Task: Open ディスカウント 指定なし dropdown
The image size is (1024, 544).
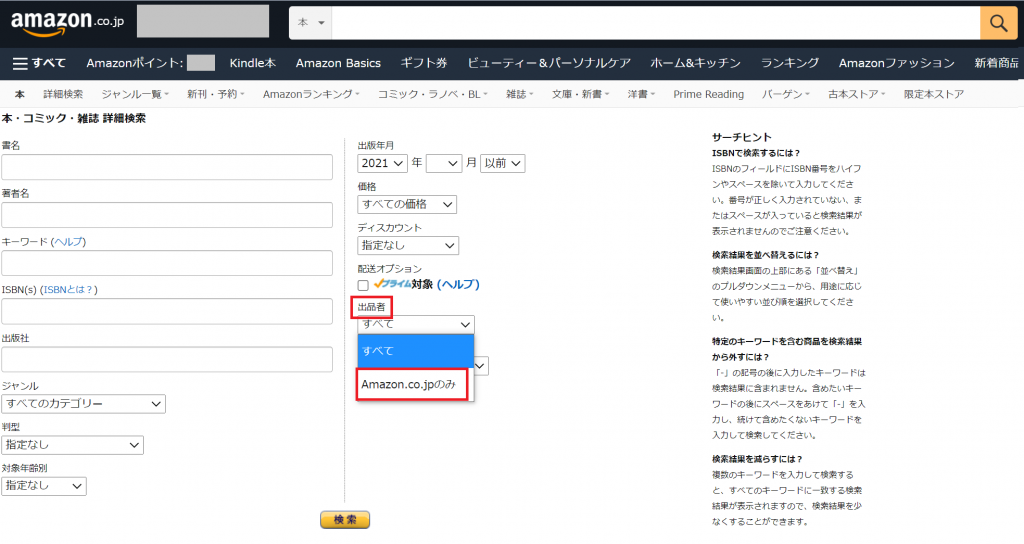Action: 408,246
